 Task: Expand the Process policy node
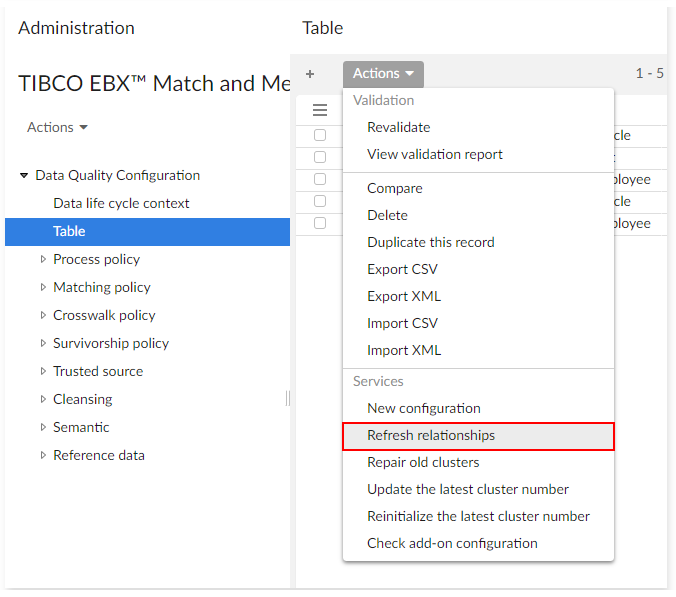point(43,259)
